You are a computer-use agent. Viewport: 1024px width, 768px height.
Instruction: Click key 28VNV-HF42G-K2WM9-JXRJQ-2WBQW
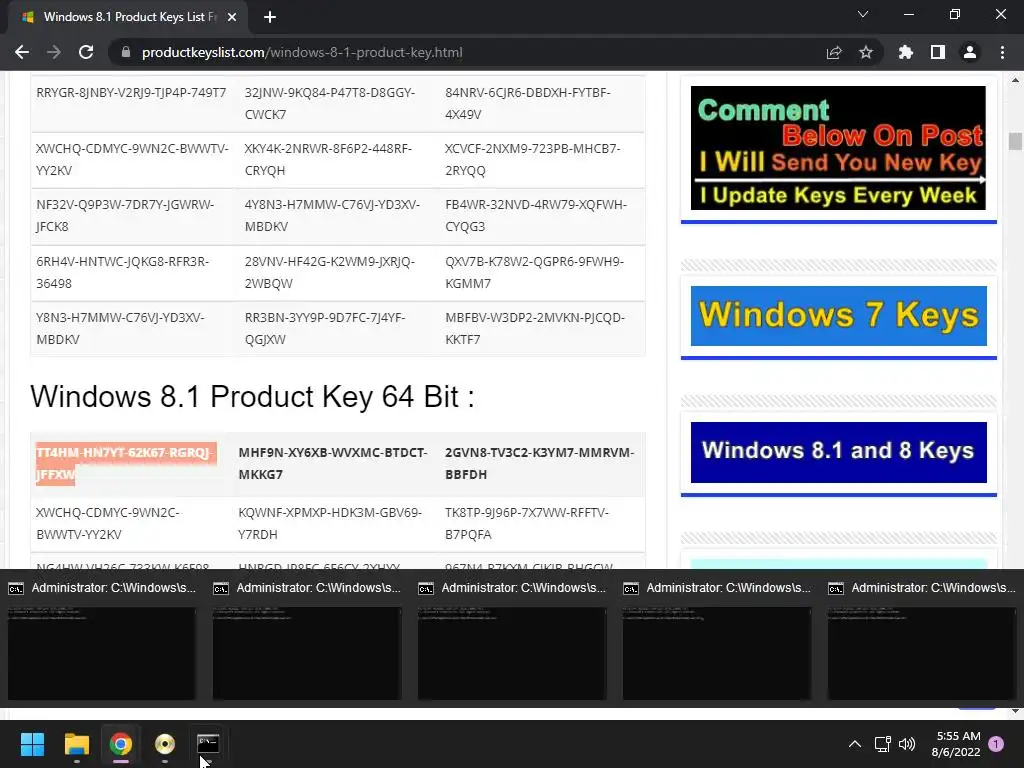click(x=330, y=272)
